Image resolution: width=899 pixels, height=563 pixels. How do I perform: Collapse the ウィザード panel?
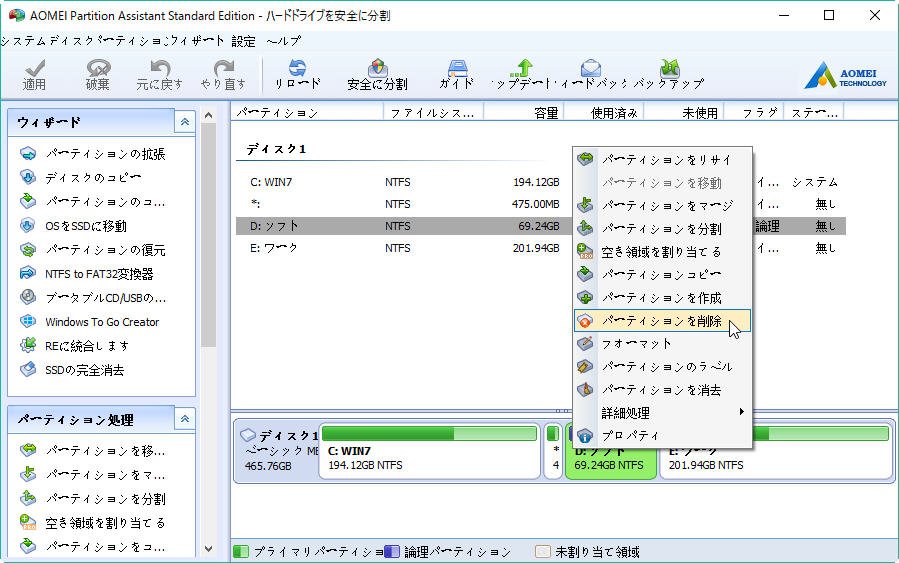[x=185, y=122]
